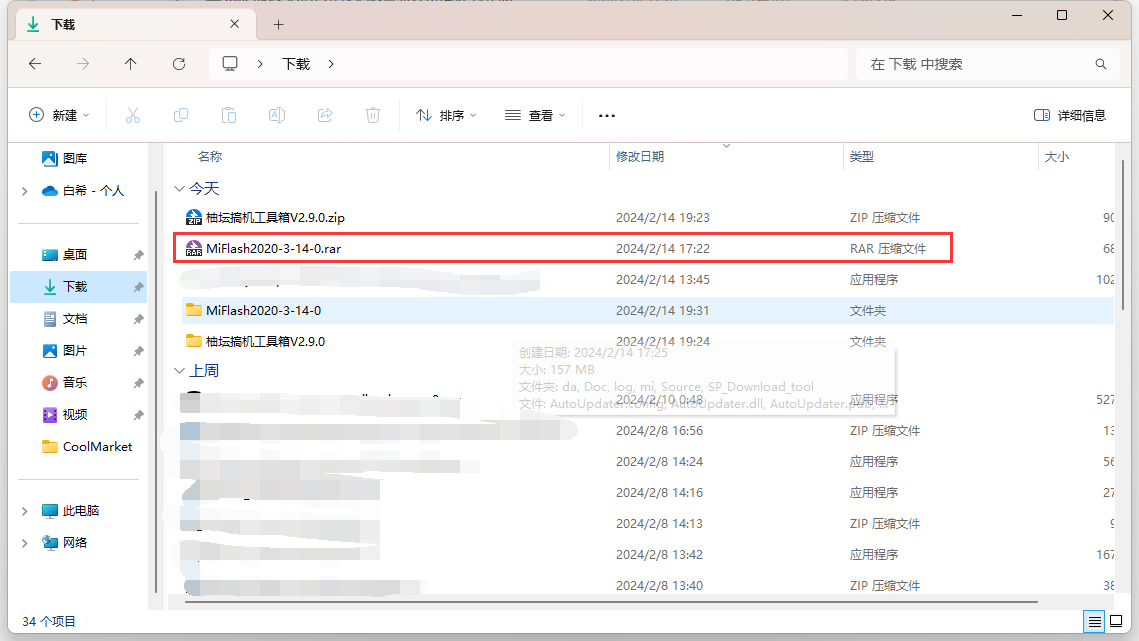This screenshot has width=1139, height=641.
Task: Open the 新建 dropdown menu
Action: coord(60,115)
